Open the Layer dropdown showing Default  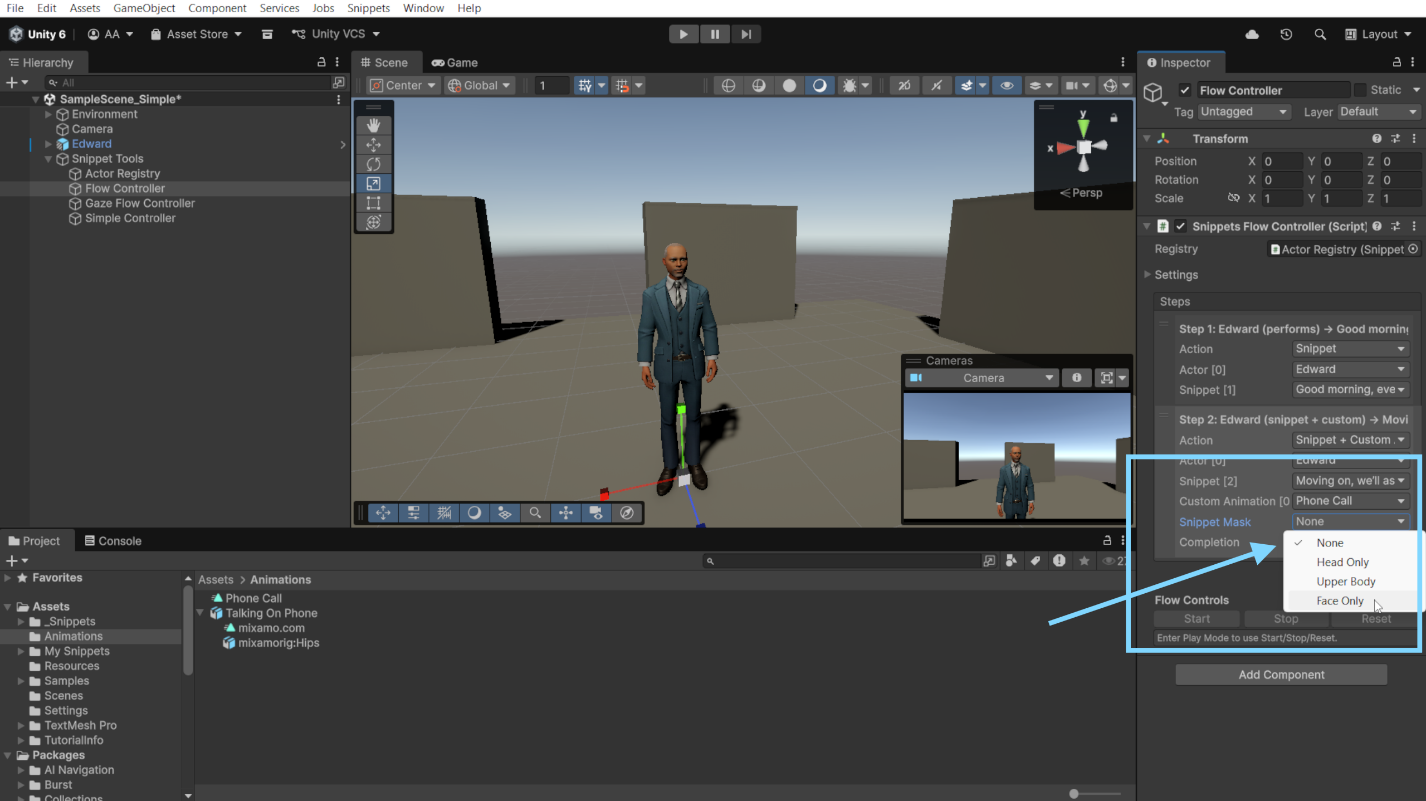(1378, 112)
